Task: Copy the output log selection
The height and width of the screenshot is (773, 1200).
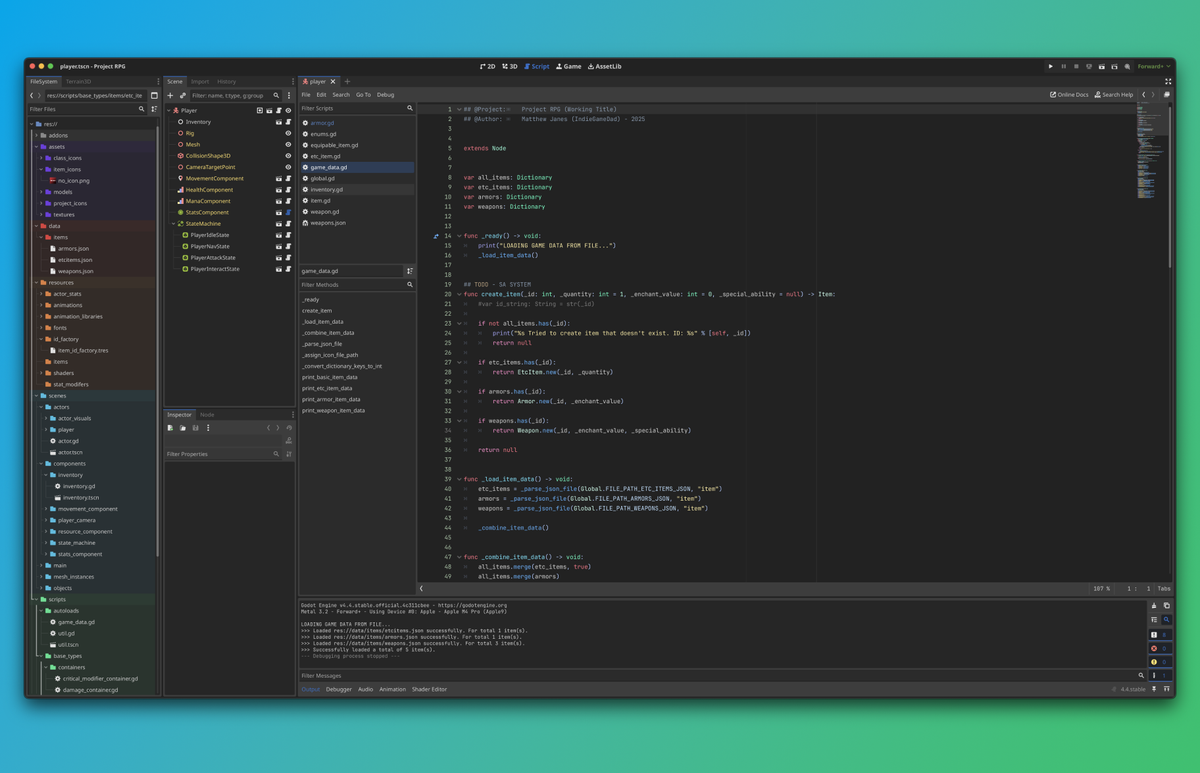Action: pos(1167,606)
